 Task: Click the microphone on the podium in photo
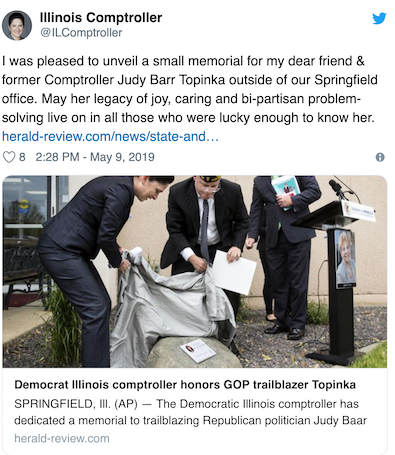click(x=336, y=188)
